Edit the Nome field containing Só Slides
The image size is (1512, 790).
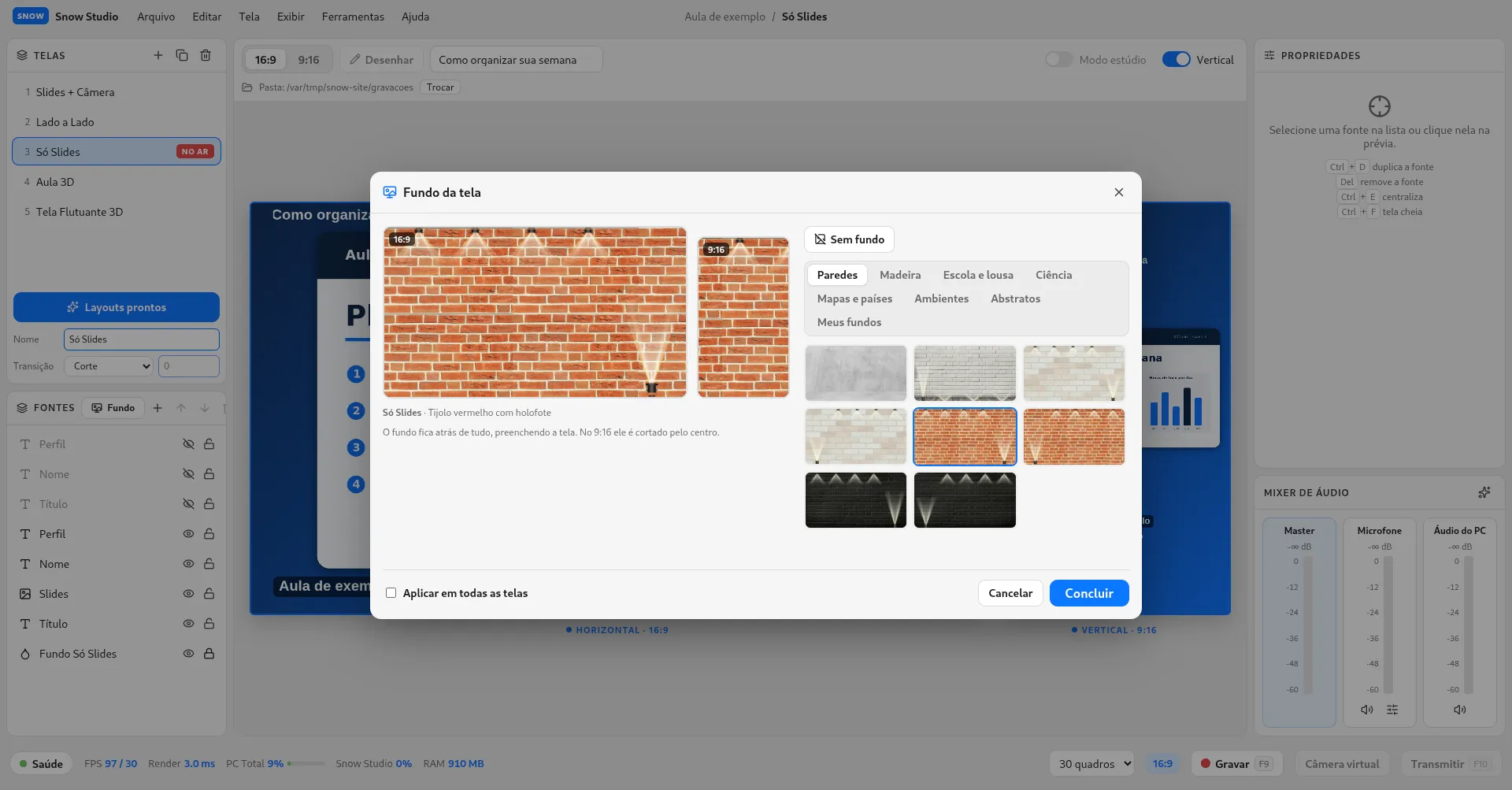click(x=142, y=339)
